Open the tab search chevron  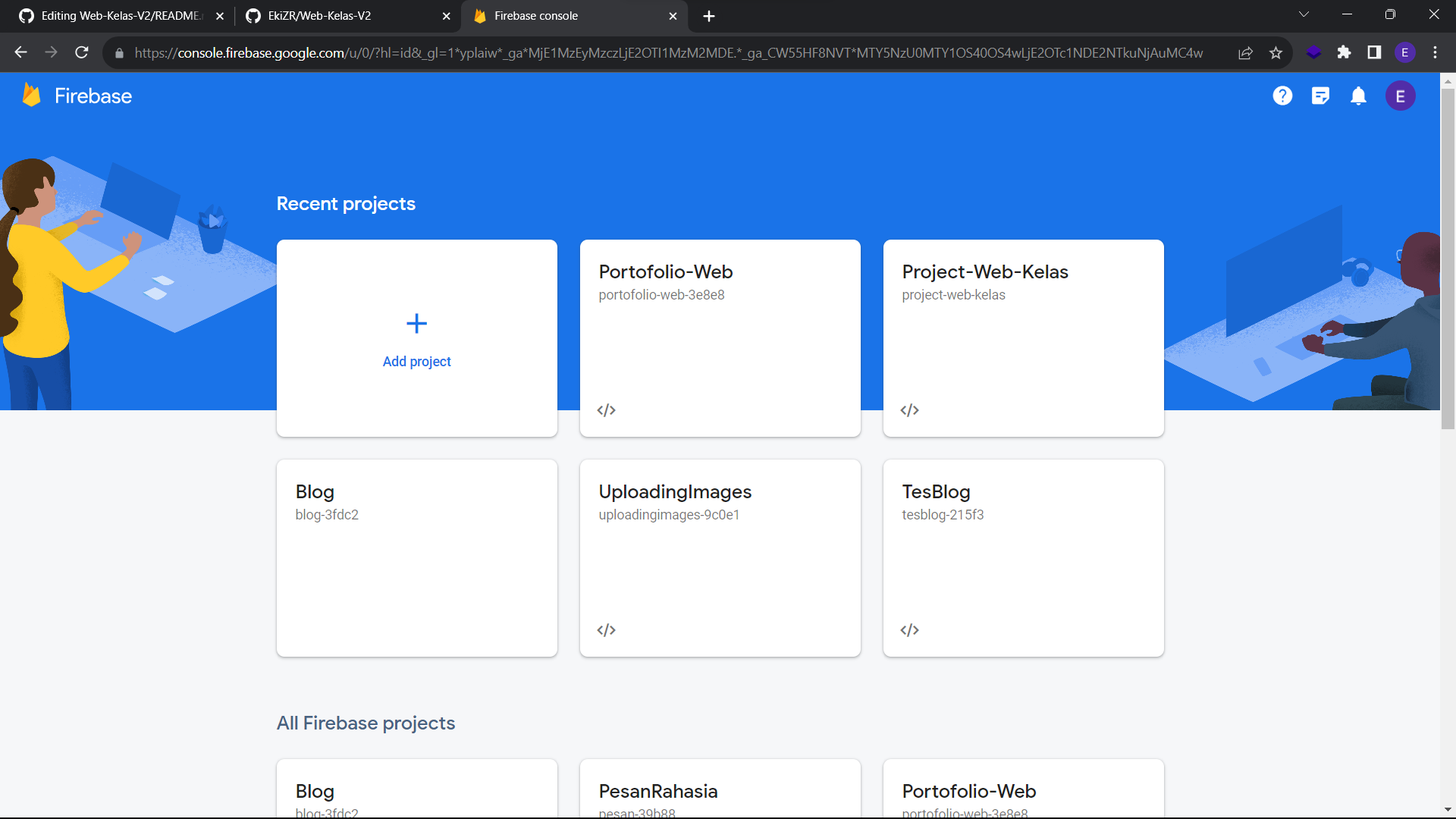click(1304, 14)
